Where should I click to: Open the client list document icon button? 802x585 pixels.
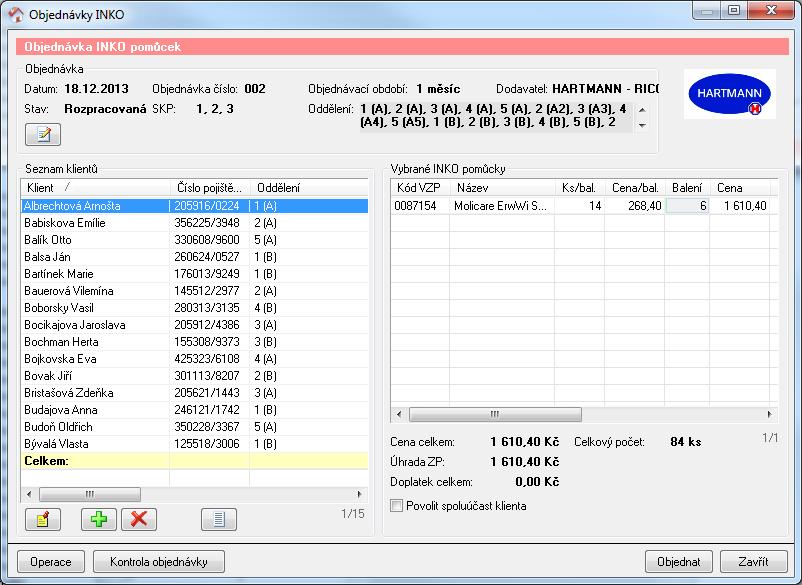point(219,520)
